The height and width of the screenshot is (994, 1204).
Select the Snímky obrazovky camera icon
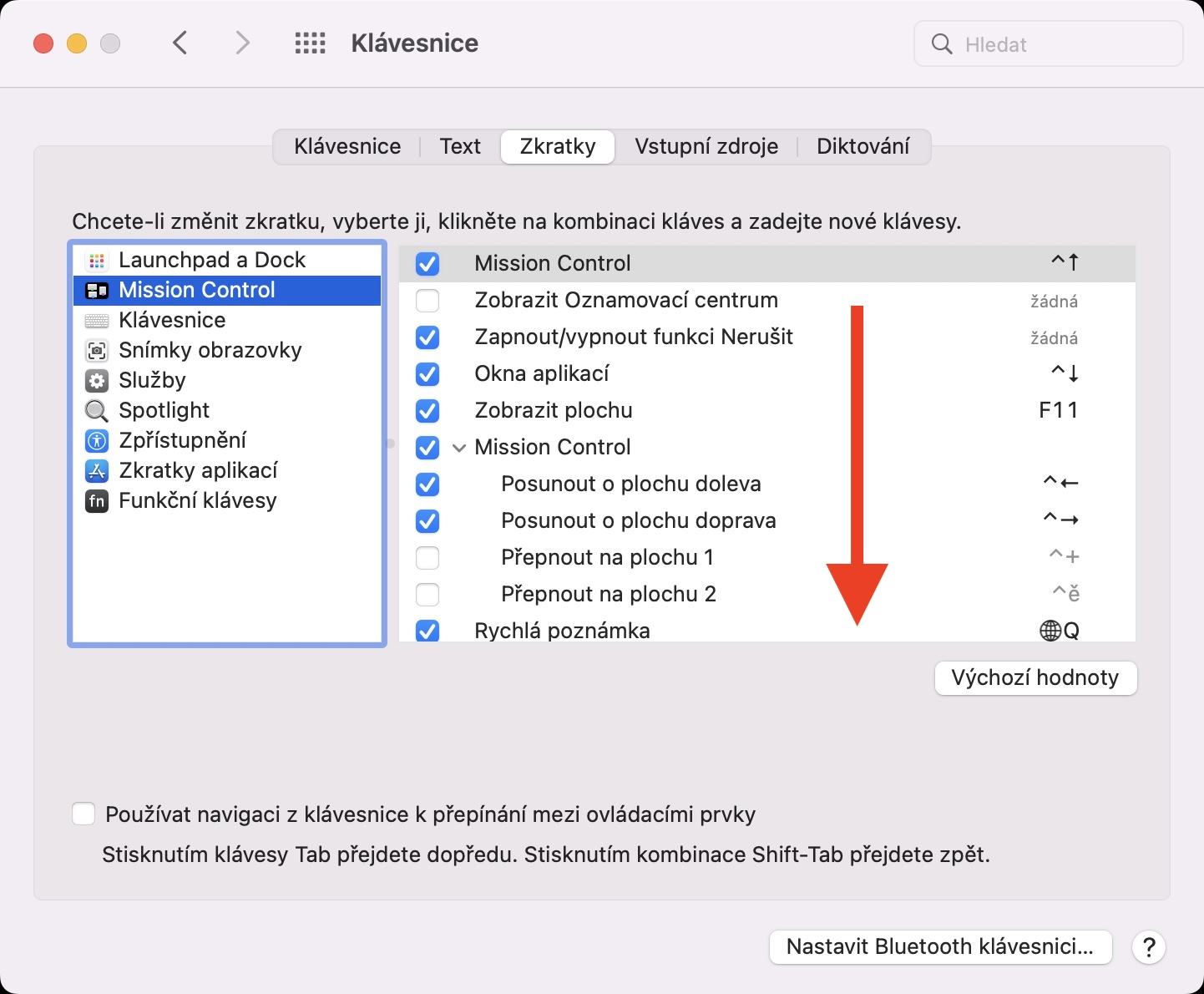(x=97, y=351)
